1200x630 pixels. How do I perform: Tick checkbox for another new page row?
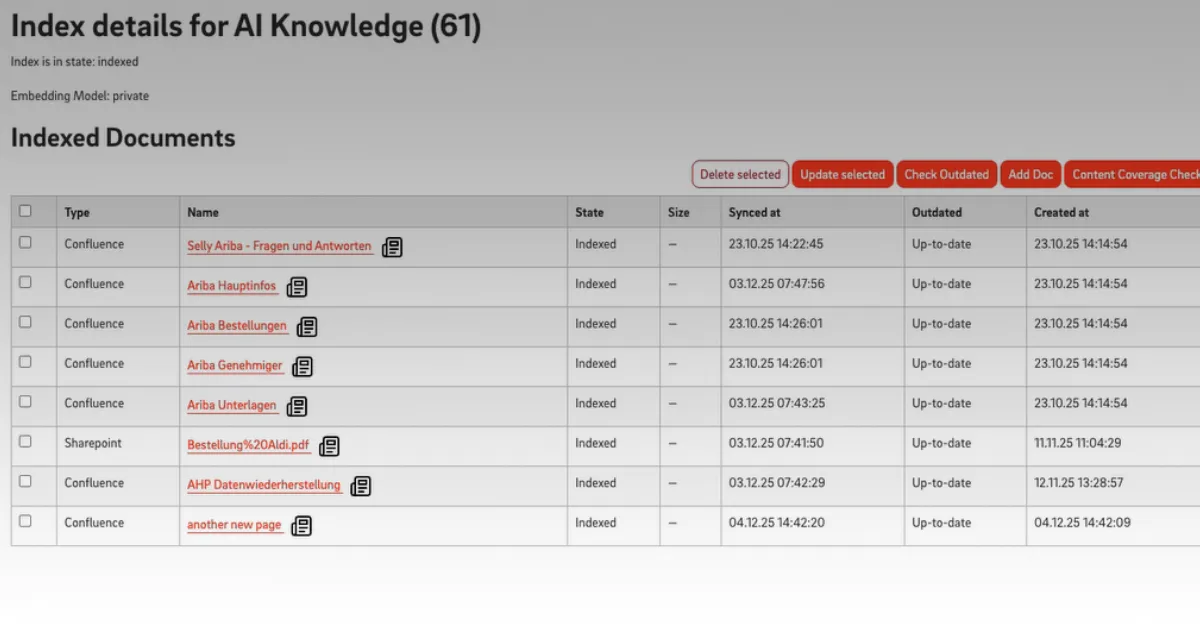pos(26,521)
